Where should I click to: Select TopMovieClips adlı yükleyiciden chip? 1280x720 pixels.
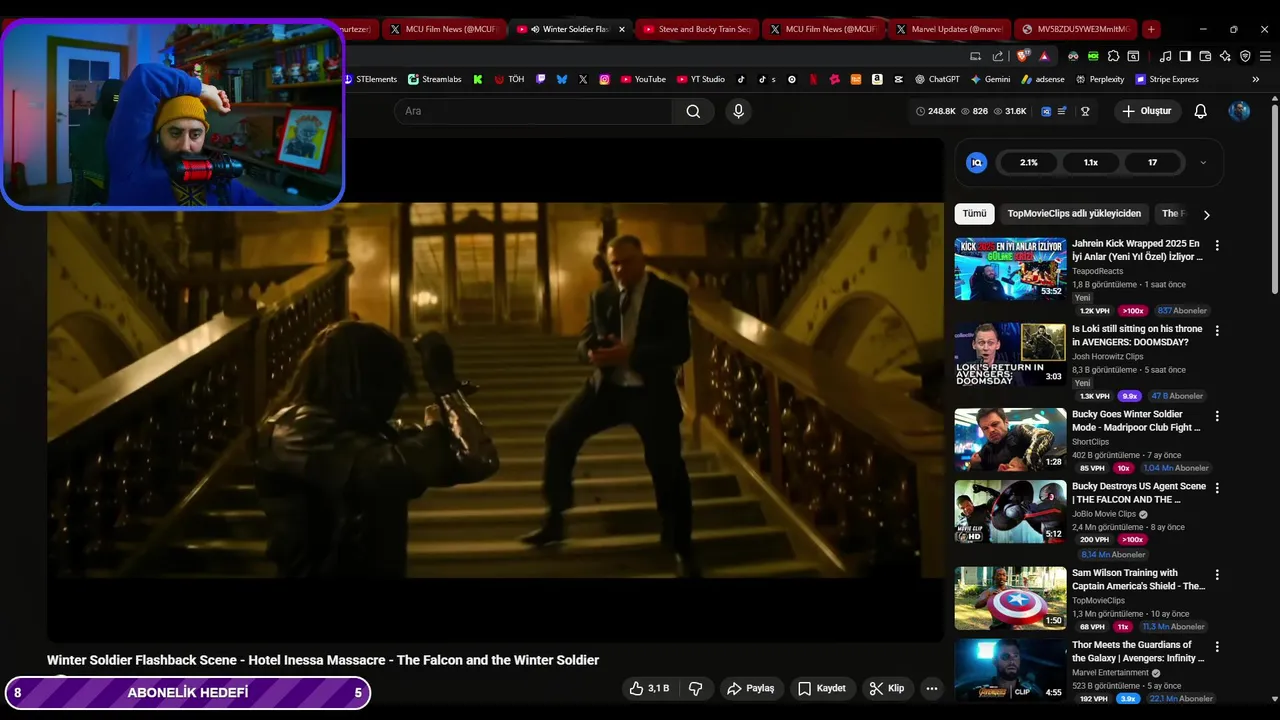click(1074, 214)
